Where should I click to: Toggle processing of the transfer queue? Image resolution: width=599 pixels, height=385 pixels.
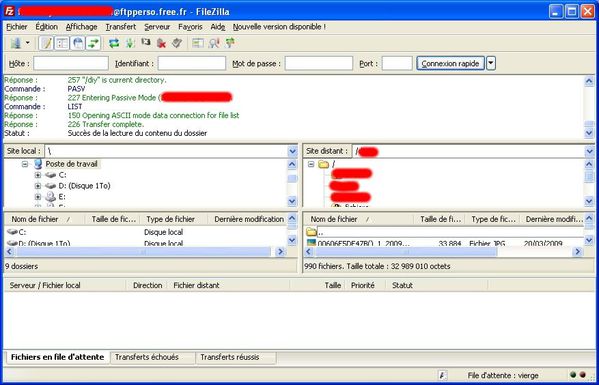(130, 43)
